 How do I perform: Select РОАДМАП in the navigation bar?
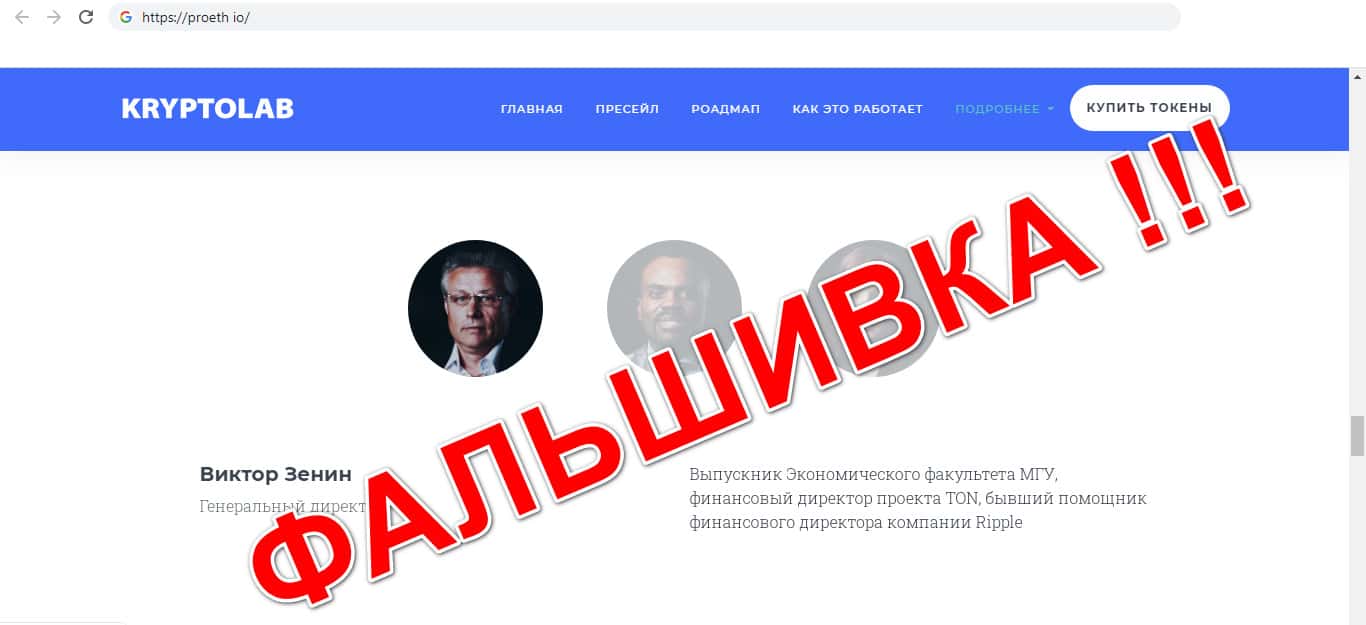tap(725, 109)
